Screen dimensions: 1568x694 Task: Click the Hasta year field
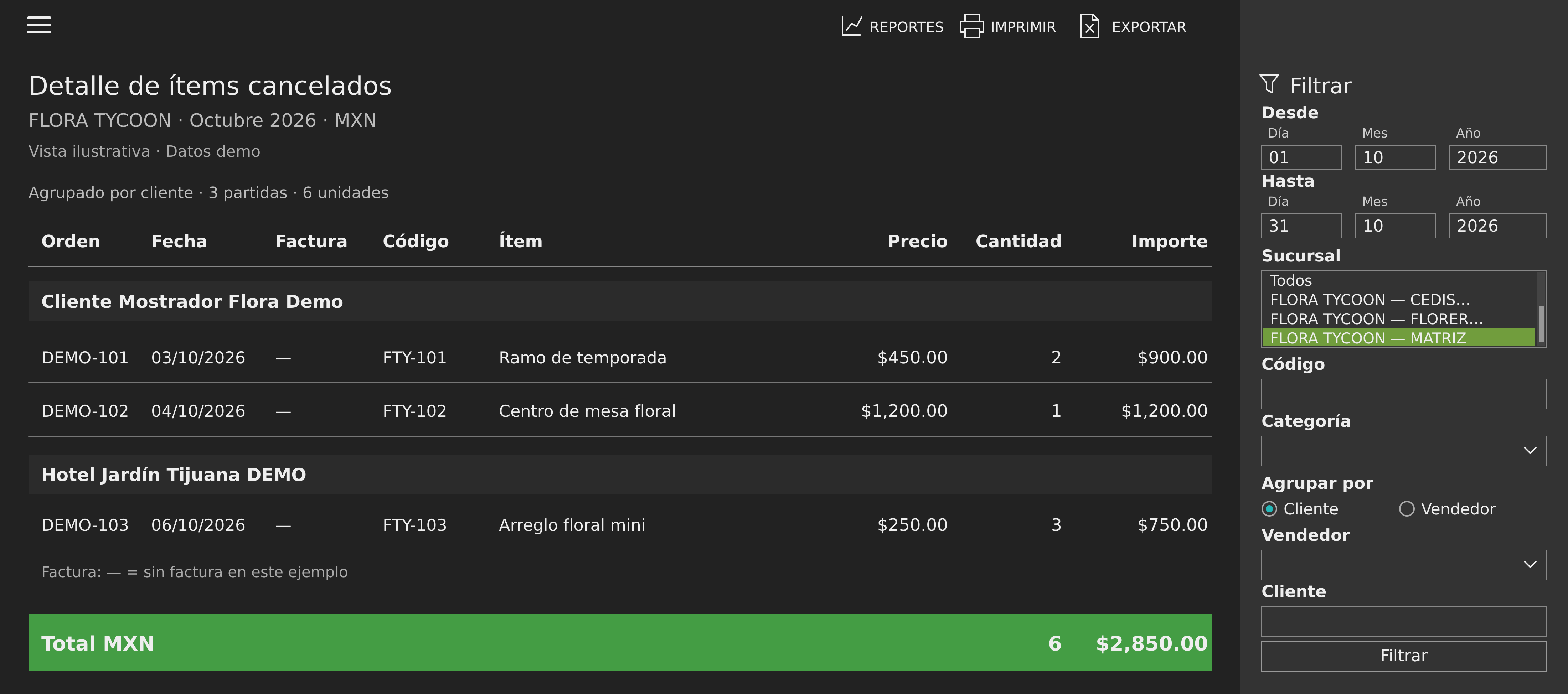1497,225
